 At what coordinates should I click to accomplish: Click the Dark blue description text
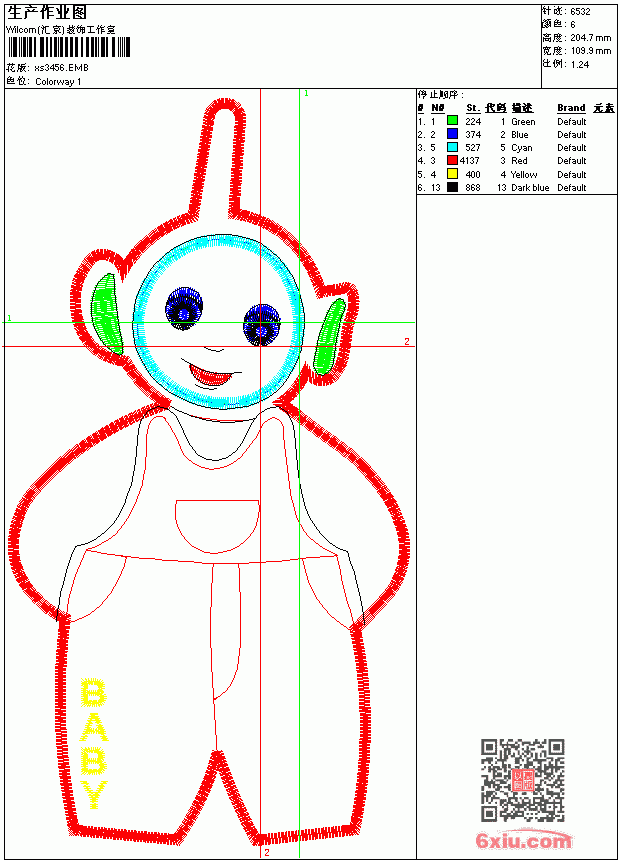click(530, 188)
